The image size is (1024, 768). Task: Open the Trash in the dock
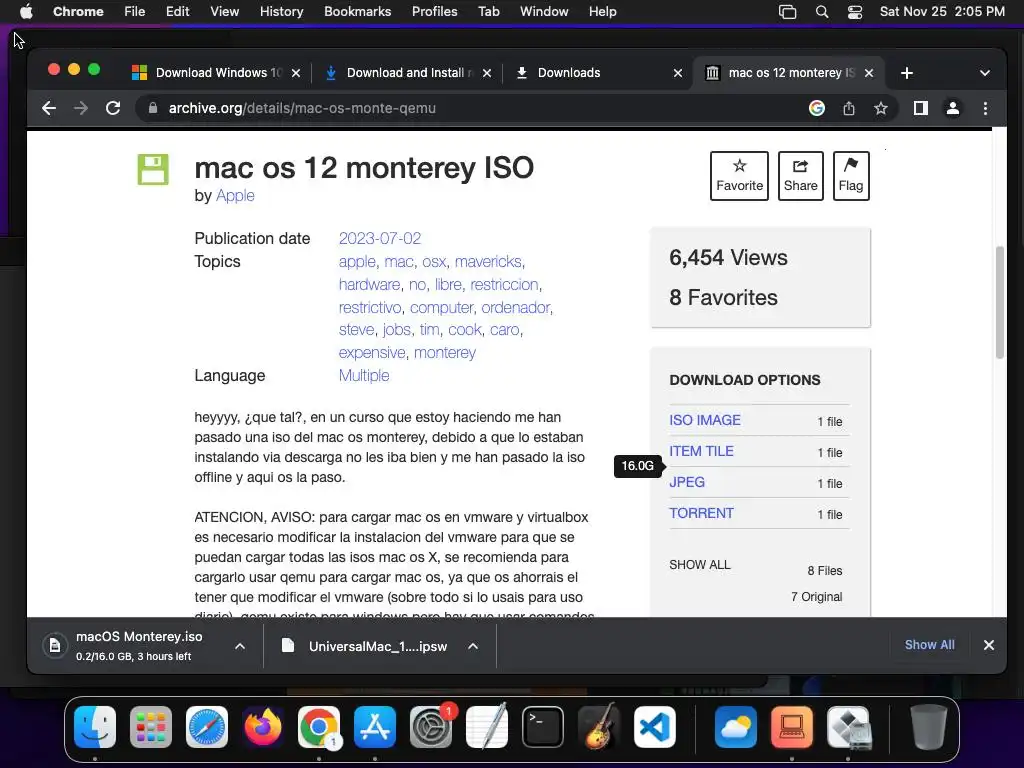click(929, 727)
